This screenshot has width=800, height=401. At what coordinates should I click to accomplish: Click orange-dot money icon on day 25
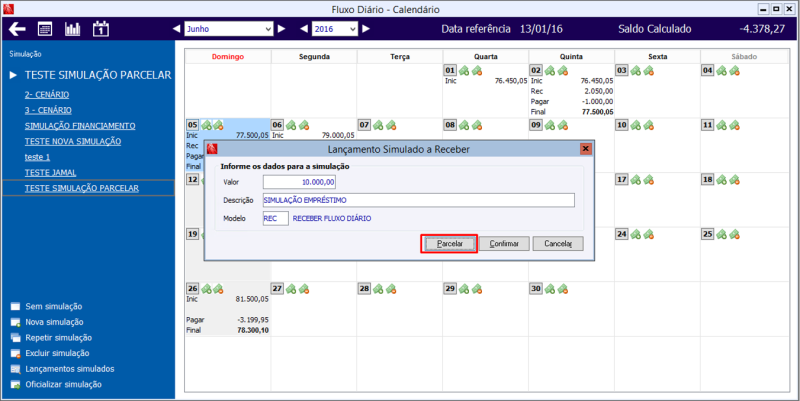coord(734,234)
